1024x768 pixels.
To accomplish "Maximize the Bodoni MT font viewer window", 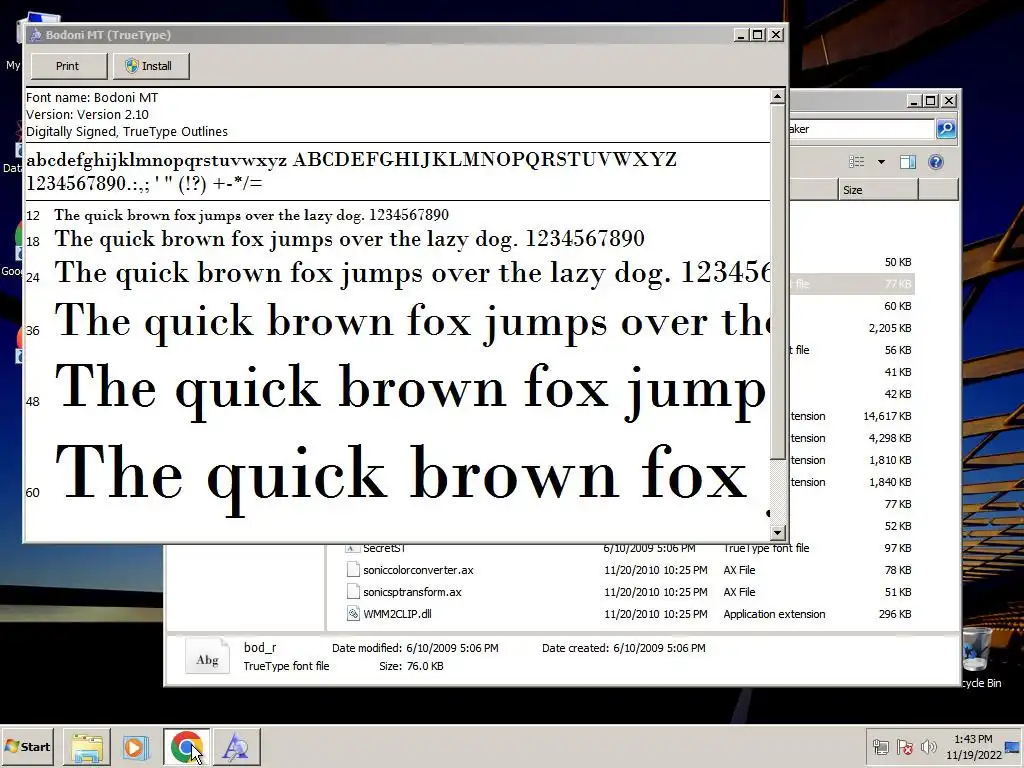I will (x=758, y=35).
